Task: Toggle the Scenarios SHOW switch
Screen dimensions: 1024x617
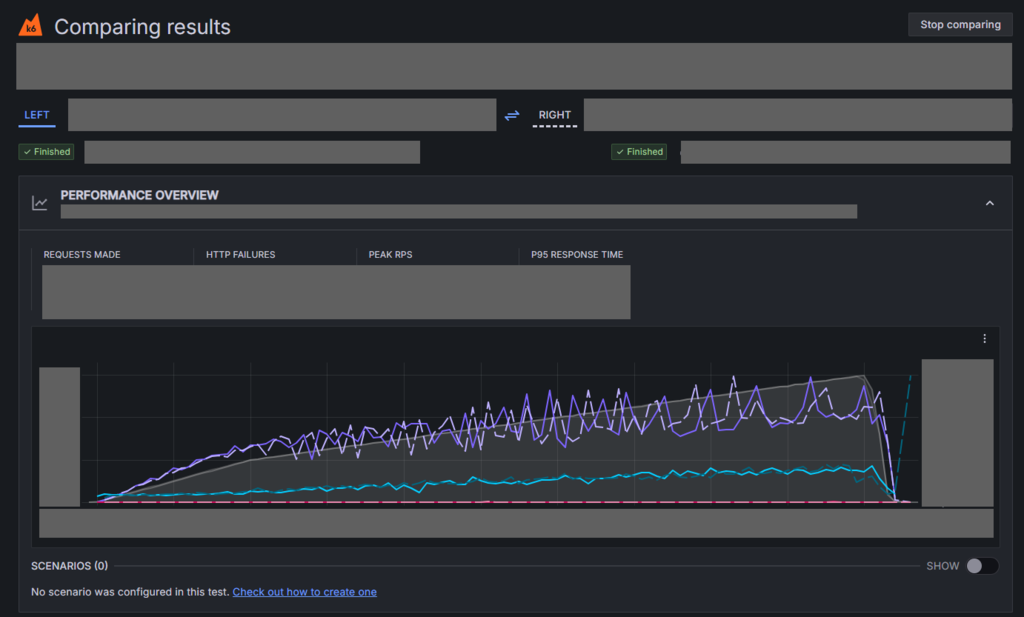Action: (982, 565)
